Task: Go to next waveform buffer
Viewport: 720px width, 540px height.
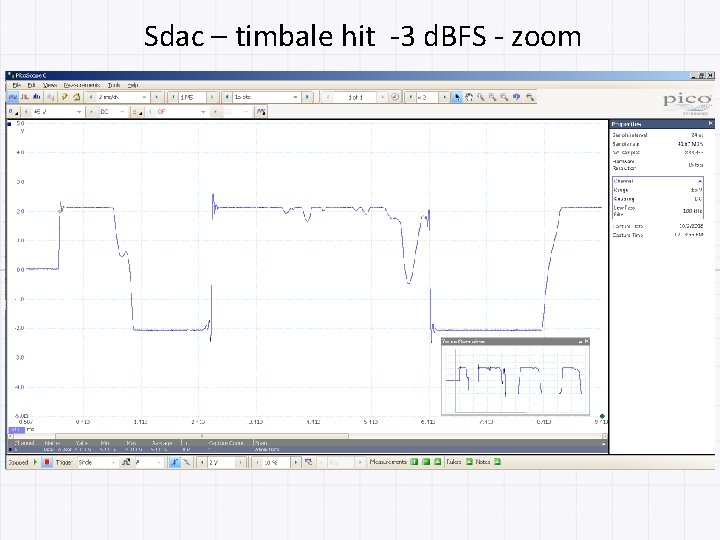Action: point(382,97)
